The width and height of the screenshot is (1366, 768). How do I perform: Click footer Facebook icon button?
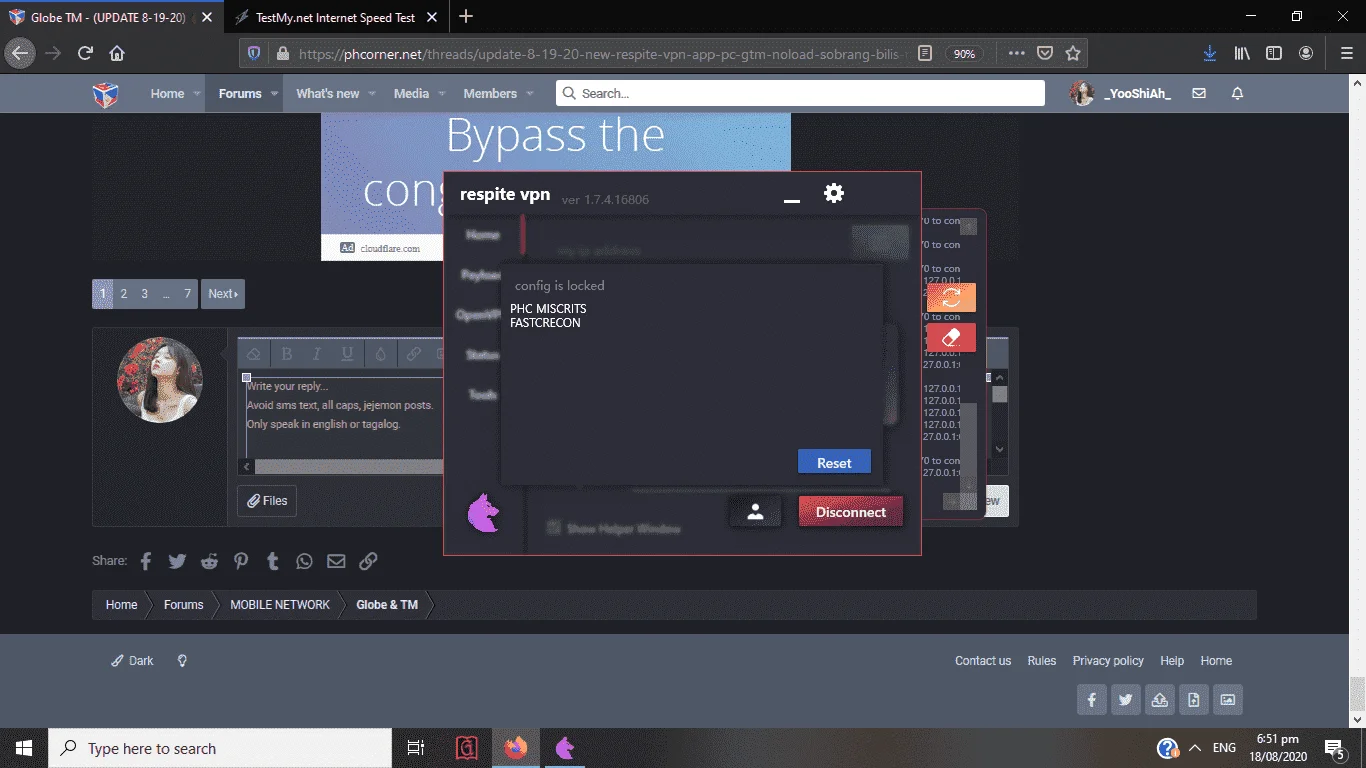click(1091, 700)
